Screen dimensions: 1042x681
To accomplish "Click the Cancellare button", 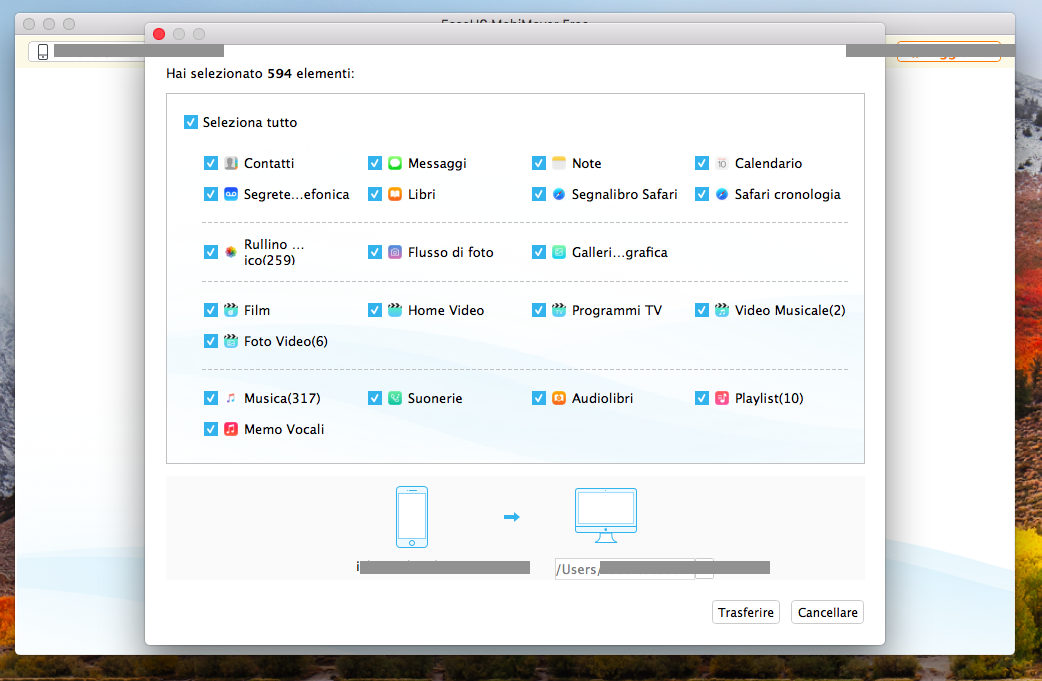I will point(827,613).
